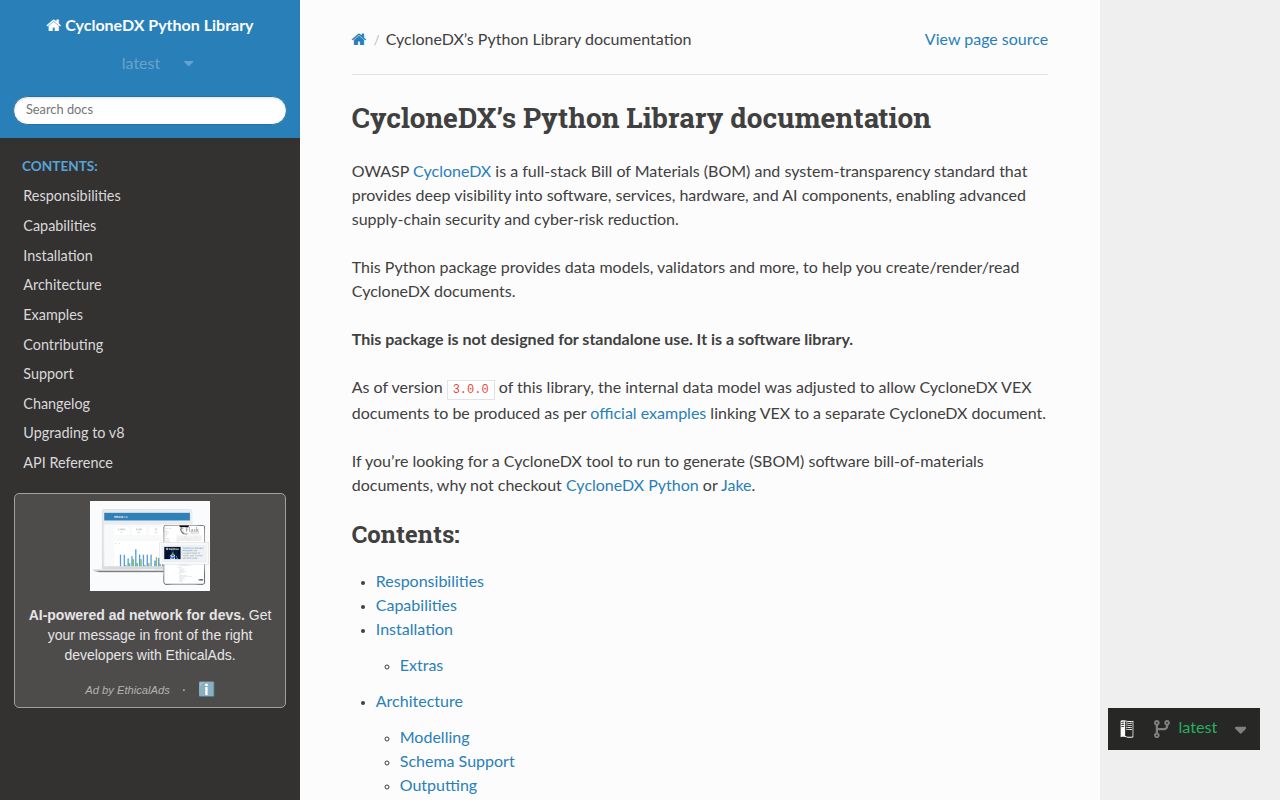Click the branch icon beside latest flyout

click(1161, 729)
